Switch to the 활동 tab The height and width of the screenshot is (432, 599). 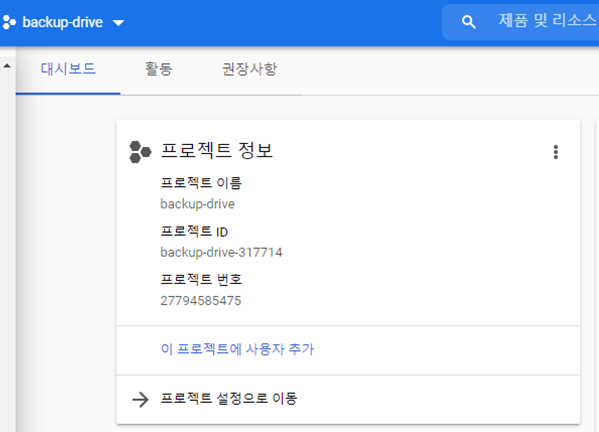(x=159, y=69)
